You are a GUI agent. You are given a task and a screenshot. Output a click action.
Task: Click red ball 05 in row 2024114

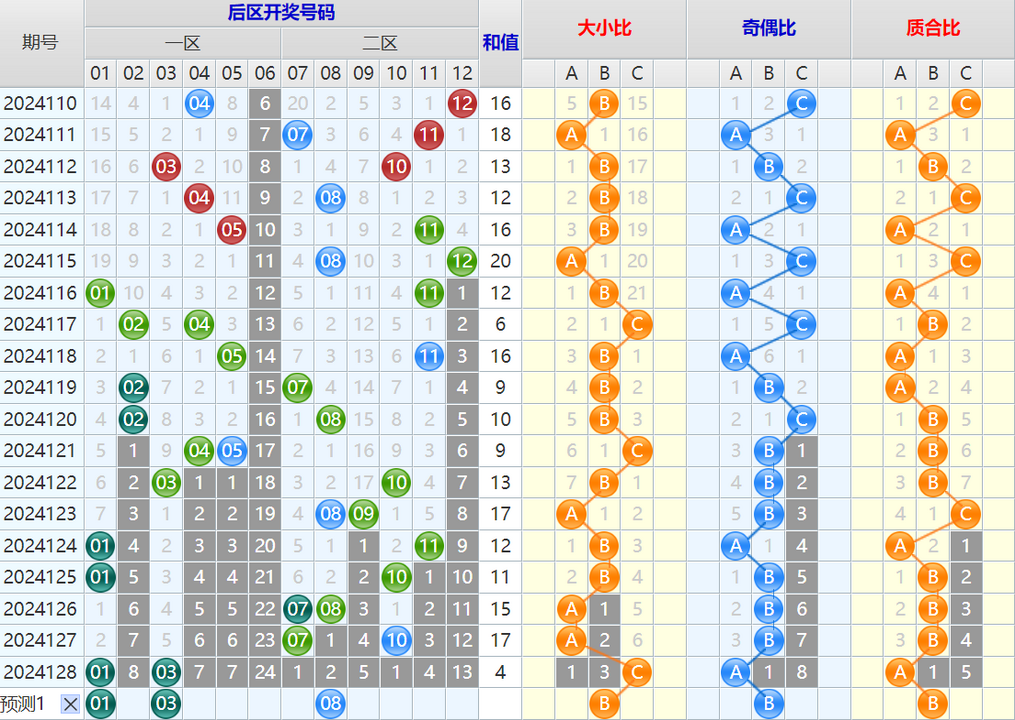click(x=232, y=230)
